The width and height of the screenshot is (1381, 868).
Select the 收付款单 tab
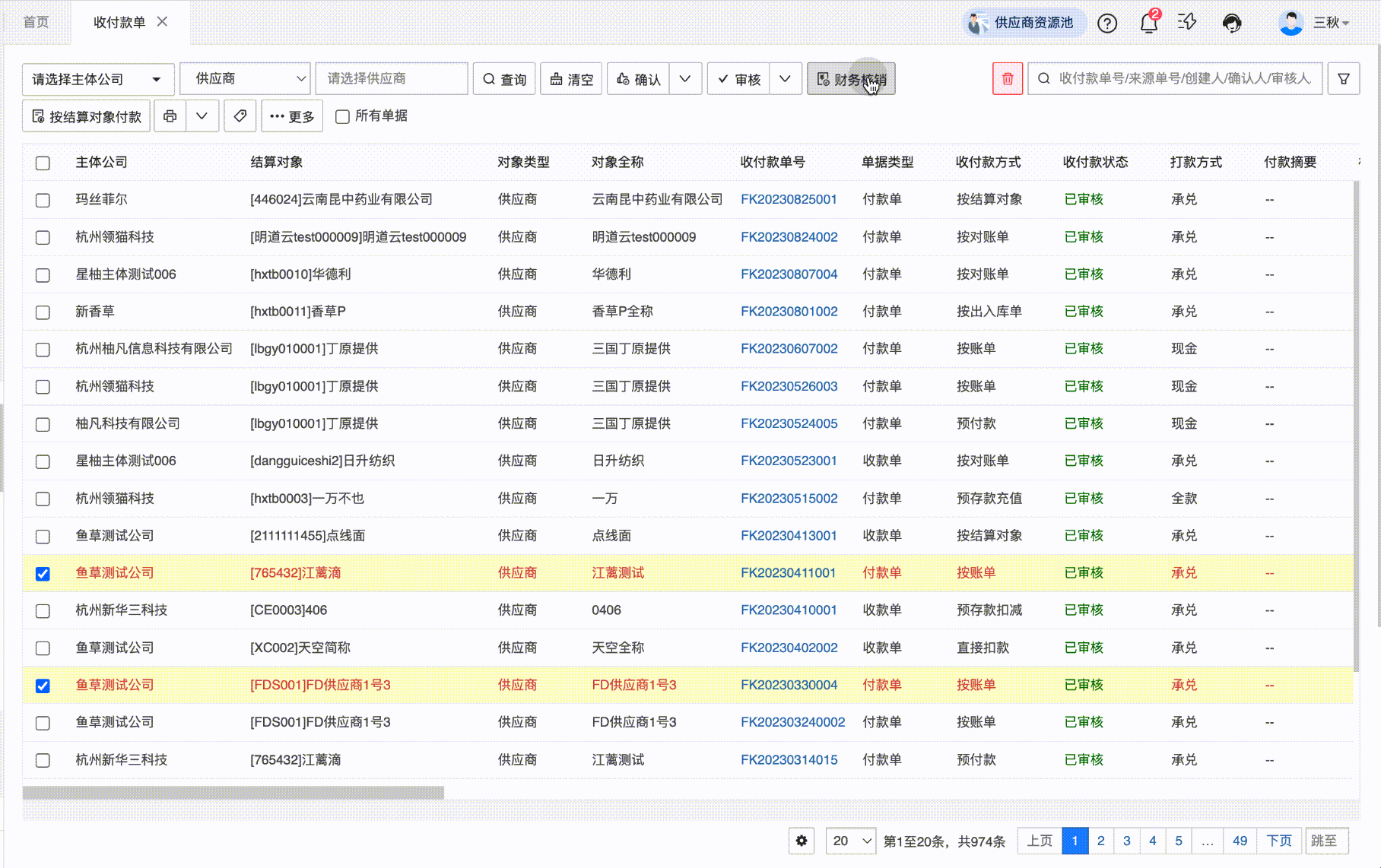tap(119, 22)
